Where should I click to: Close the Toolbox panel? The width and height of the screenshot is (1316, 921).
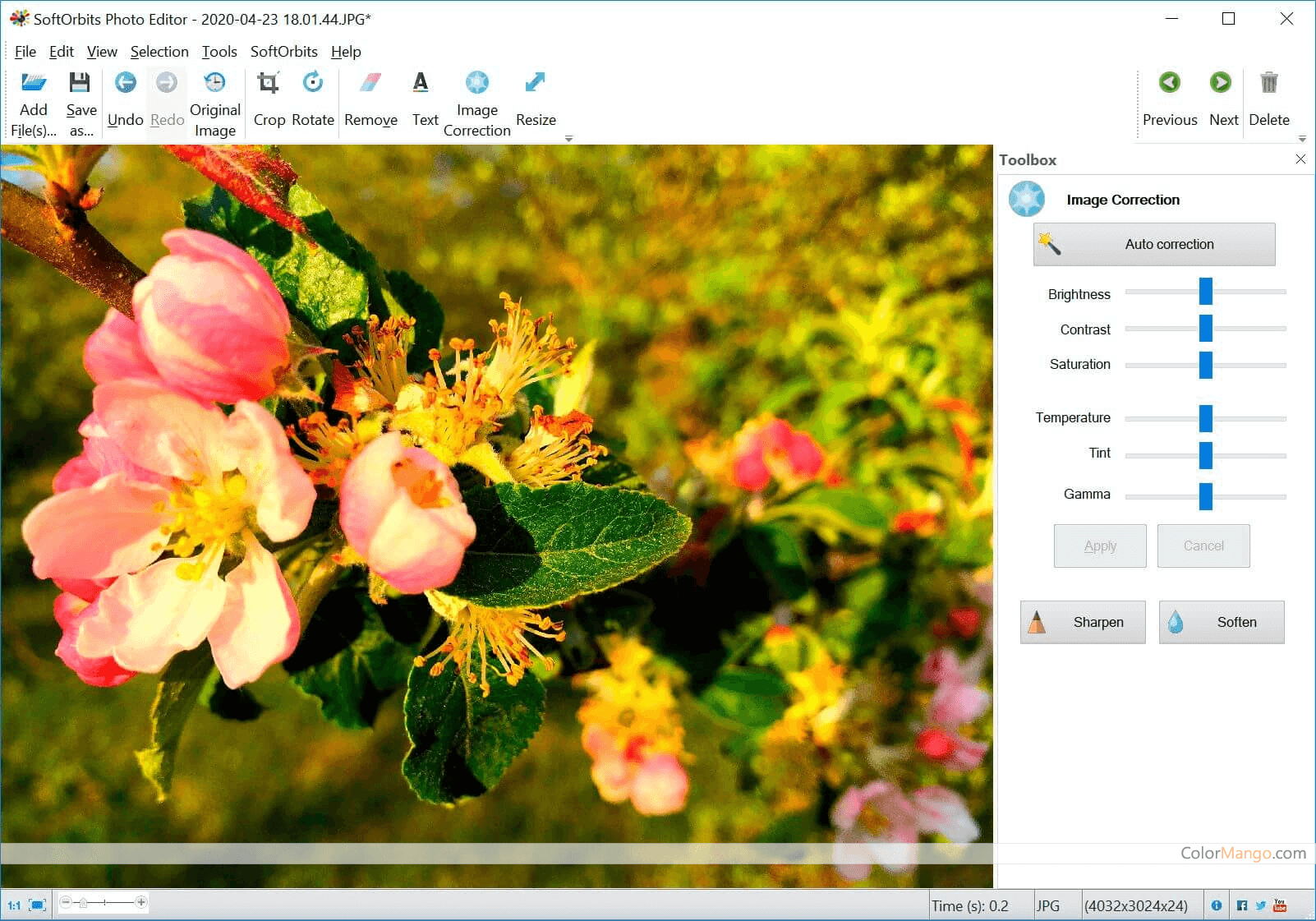coord(1300,159)
